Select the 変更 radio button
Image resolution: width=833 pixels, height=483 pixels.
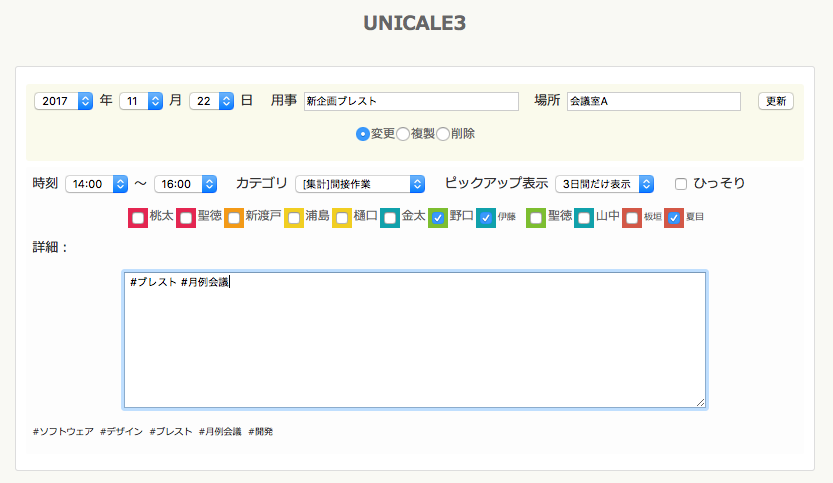click(363, 134)
